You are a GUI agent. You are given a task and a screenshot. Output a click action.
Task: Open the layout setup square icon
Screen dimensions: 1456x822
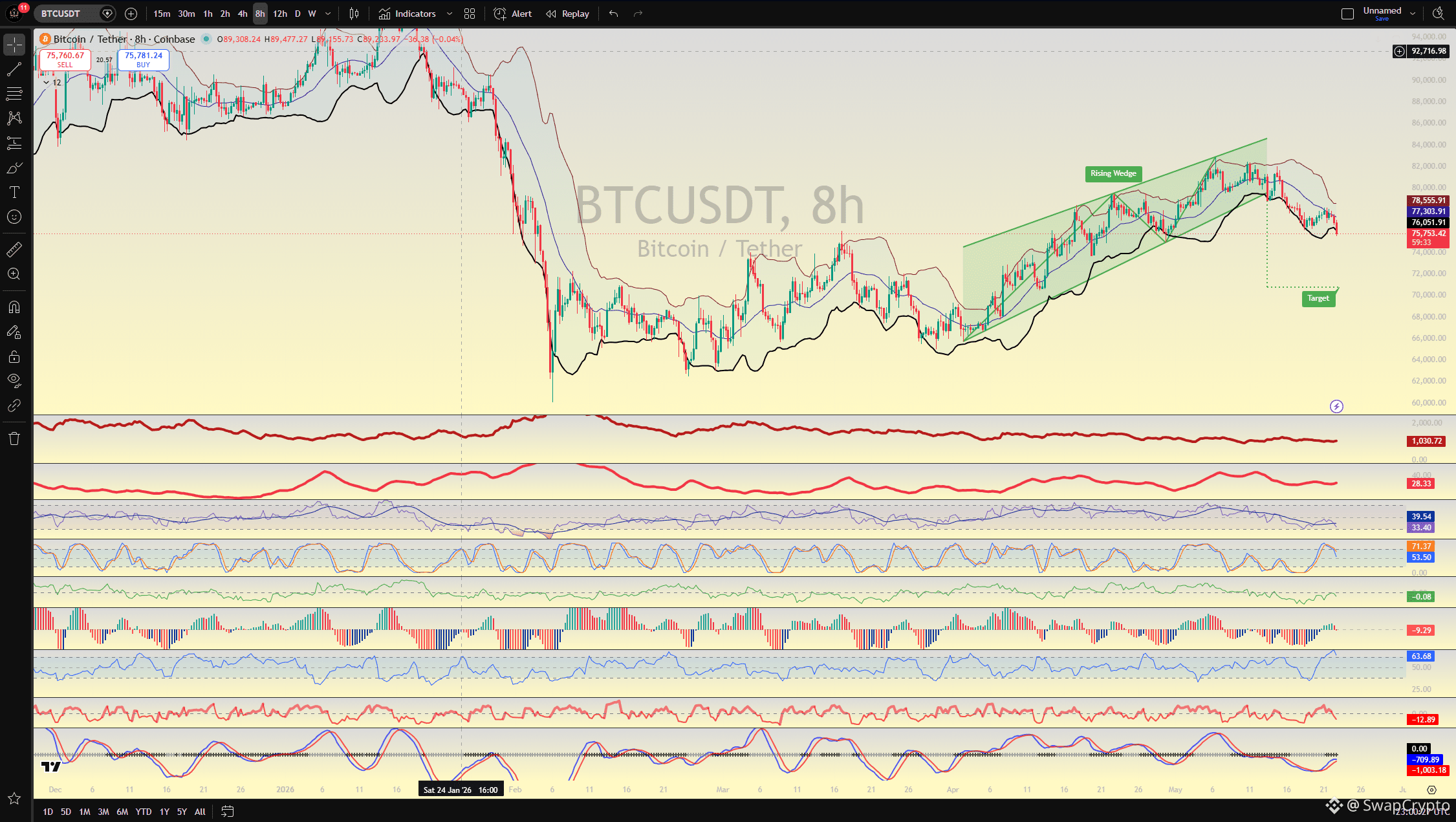[x=1347, y=14]
